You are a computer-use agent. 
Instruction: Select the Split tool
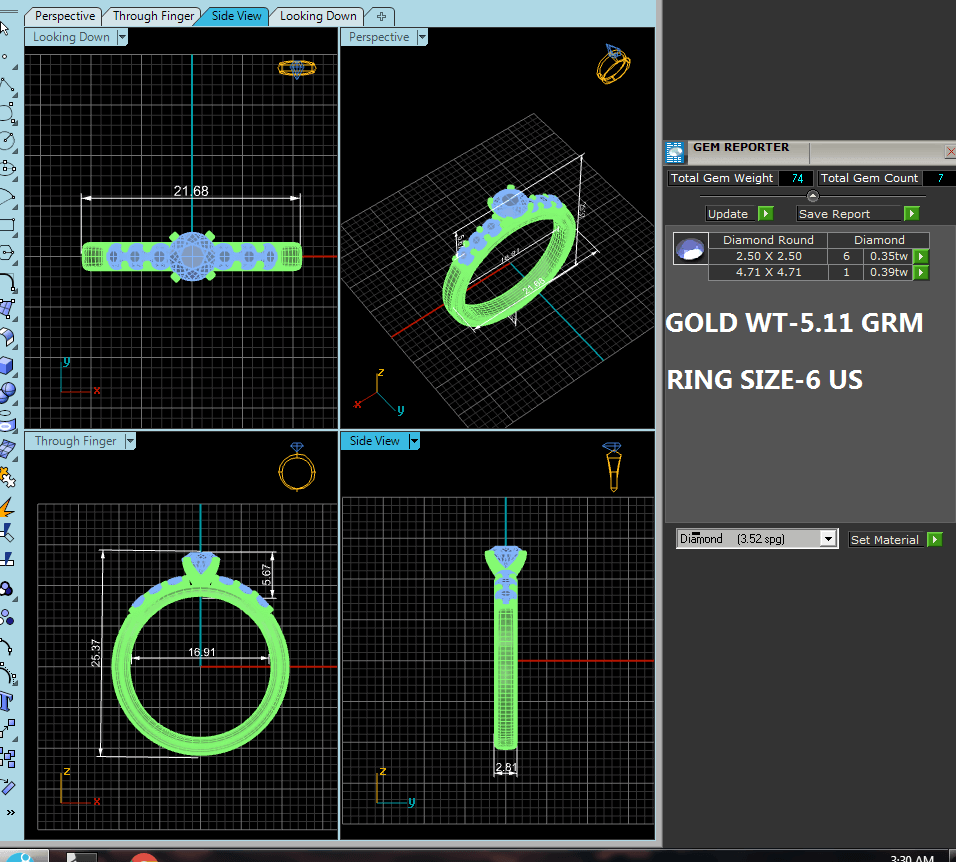(x=7, y=561)
